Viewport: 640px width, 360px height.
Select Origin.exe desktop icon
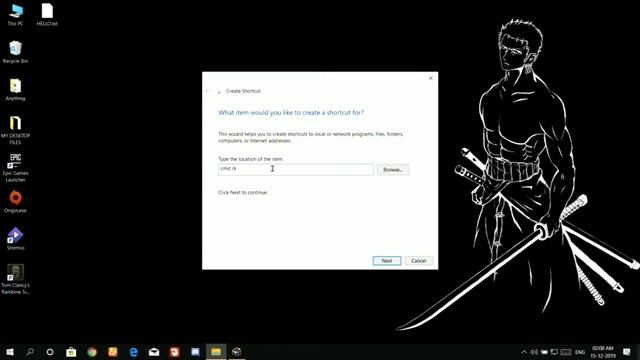point(15,202)
